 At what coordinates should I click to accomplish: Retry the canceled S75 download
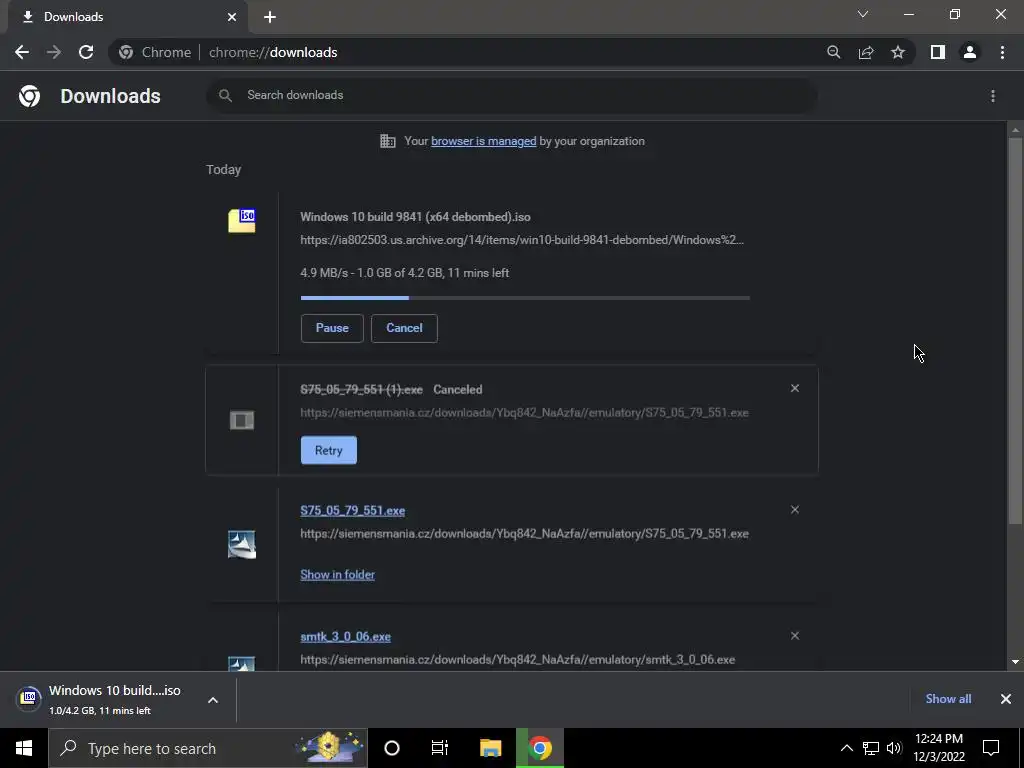328,450
